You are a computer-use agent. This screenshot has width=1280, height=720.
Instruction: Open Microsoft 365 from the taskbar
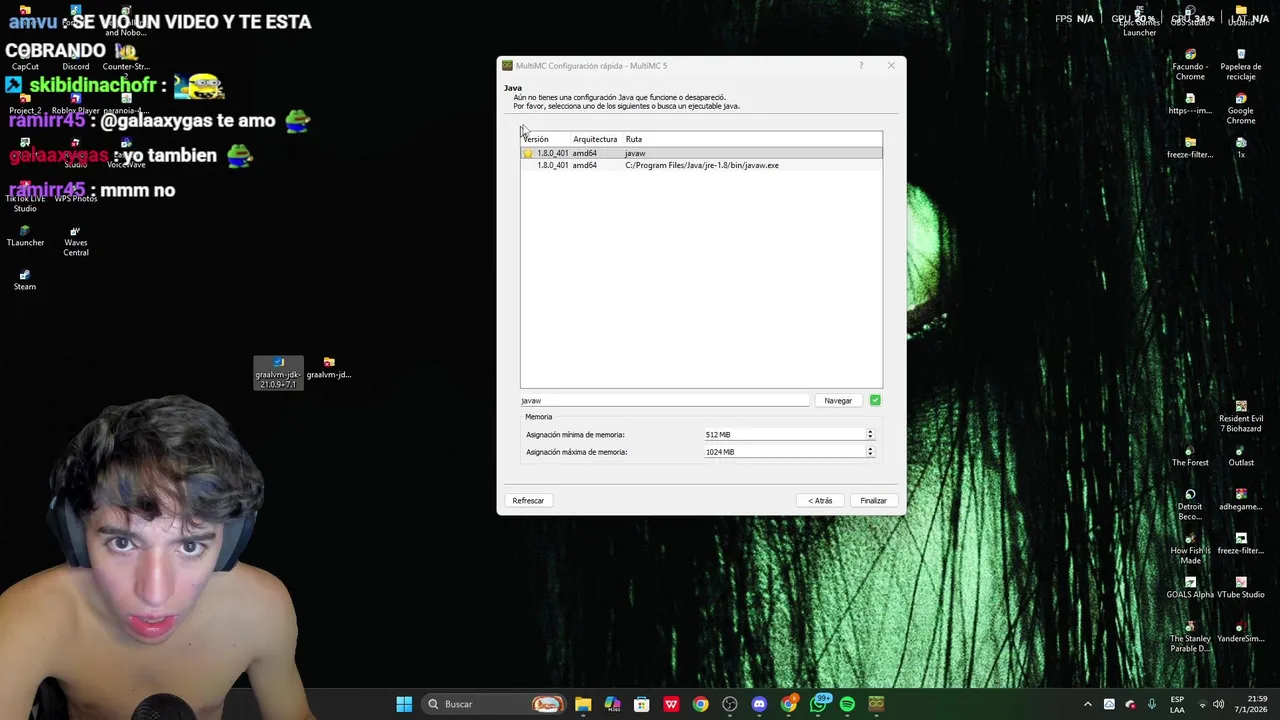pos(612,704)
